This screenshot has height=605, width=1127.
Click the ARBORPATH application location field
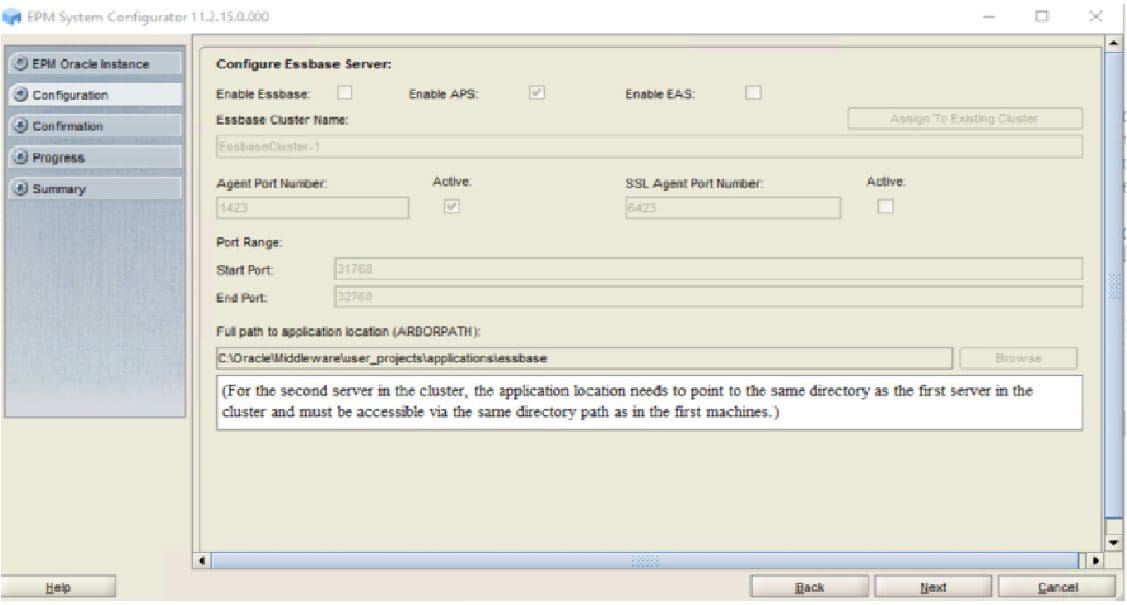[x=584, y=358]
